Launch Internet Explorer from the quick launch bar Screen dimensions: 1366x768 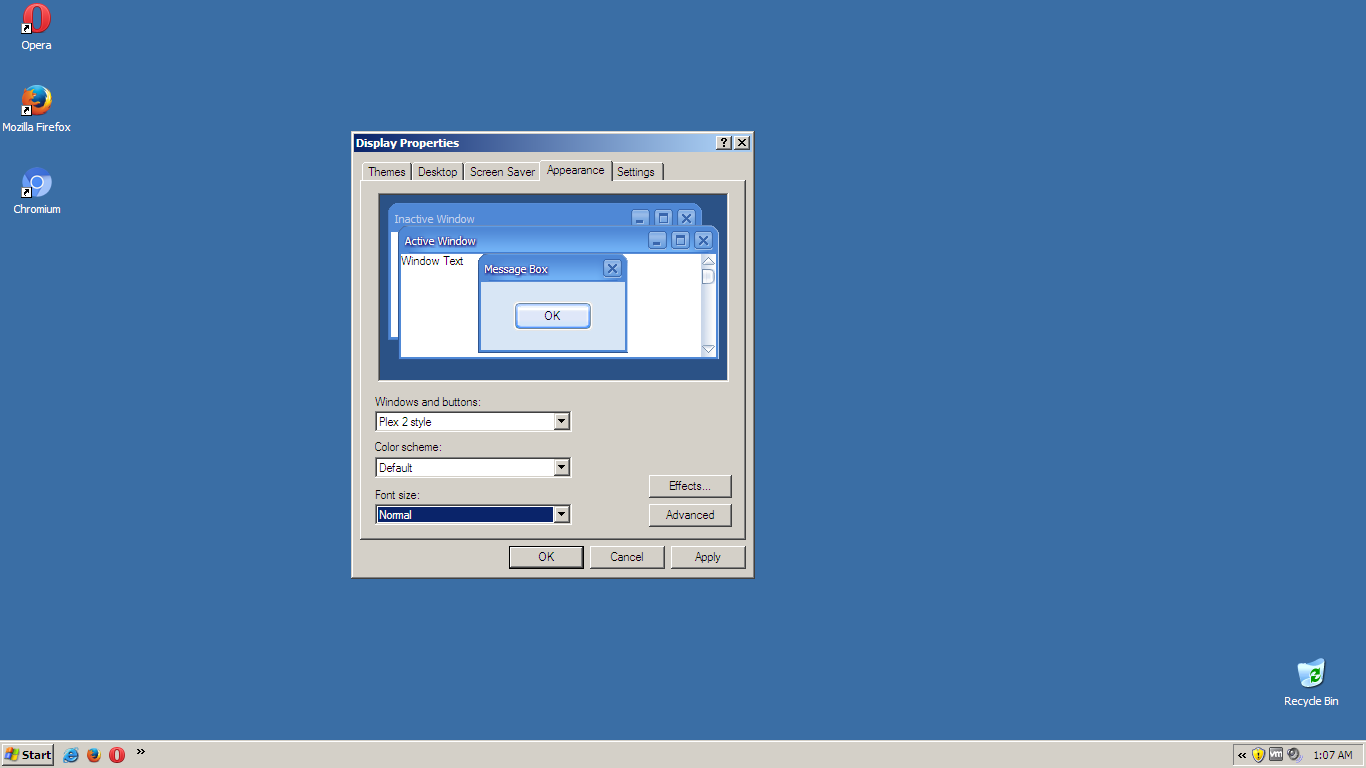point(70,755)
